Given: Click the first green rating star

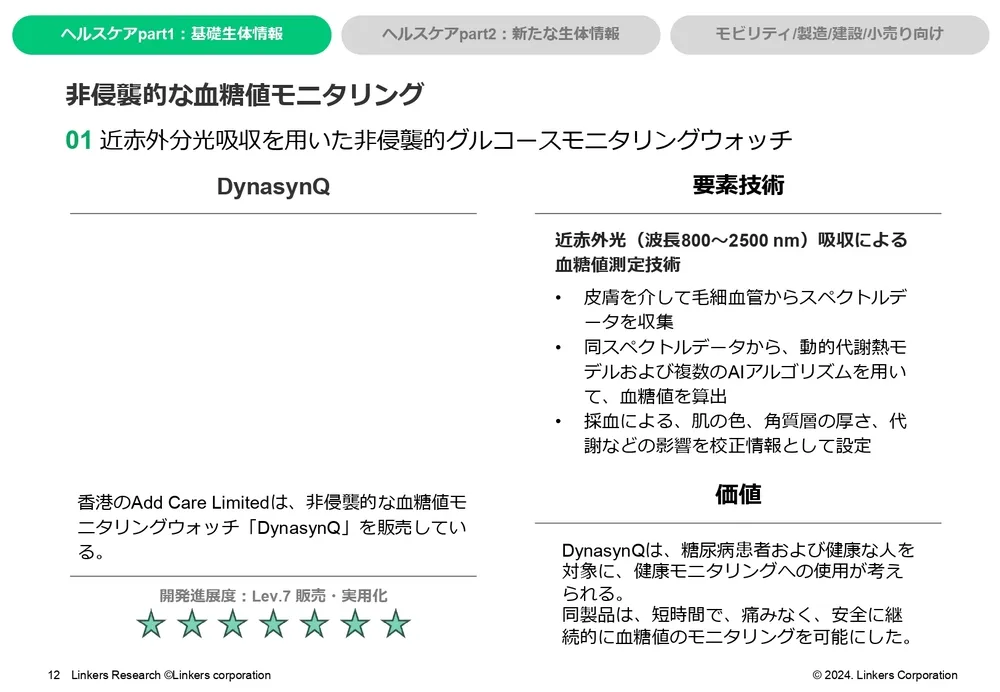Looking at the screenshot, I should (151, 624).
